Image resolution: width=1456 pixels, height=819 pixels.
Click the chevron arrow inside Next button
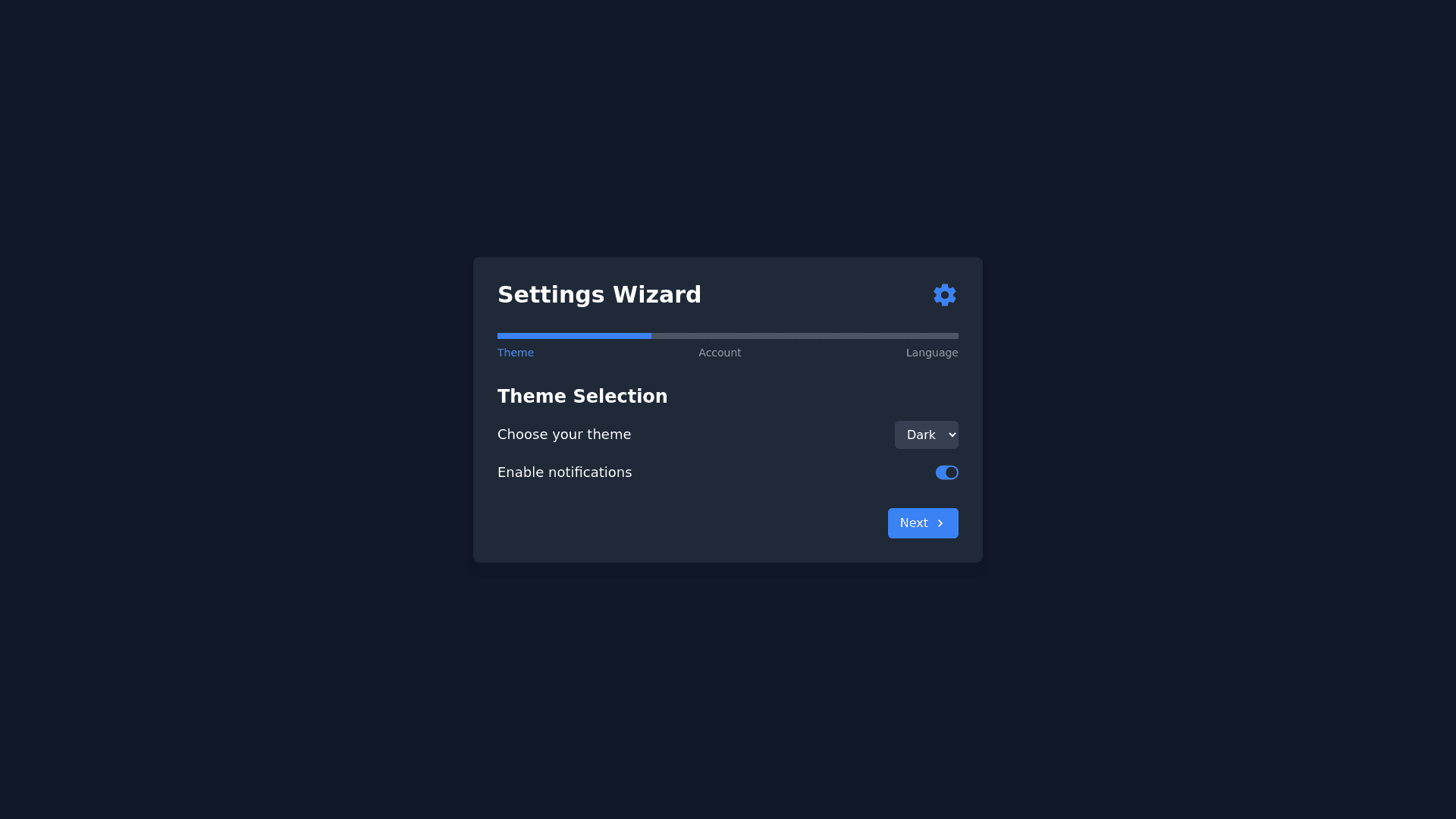[x=940, y=523]
